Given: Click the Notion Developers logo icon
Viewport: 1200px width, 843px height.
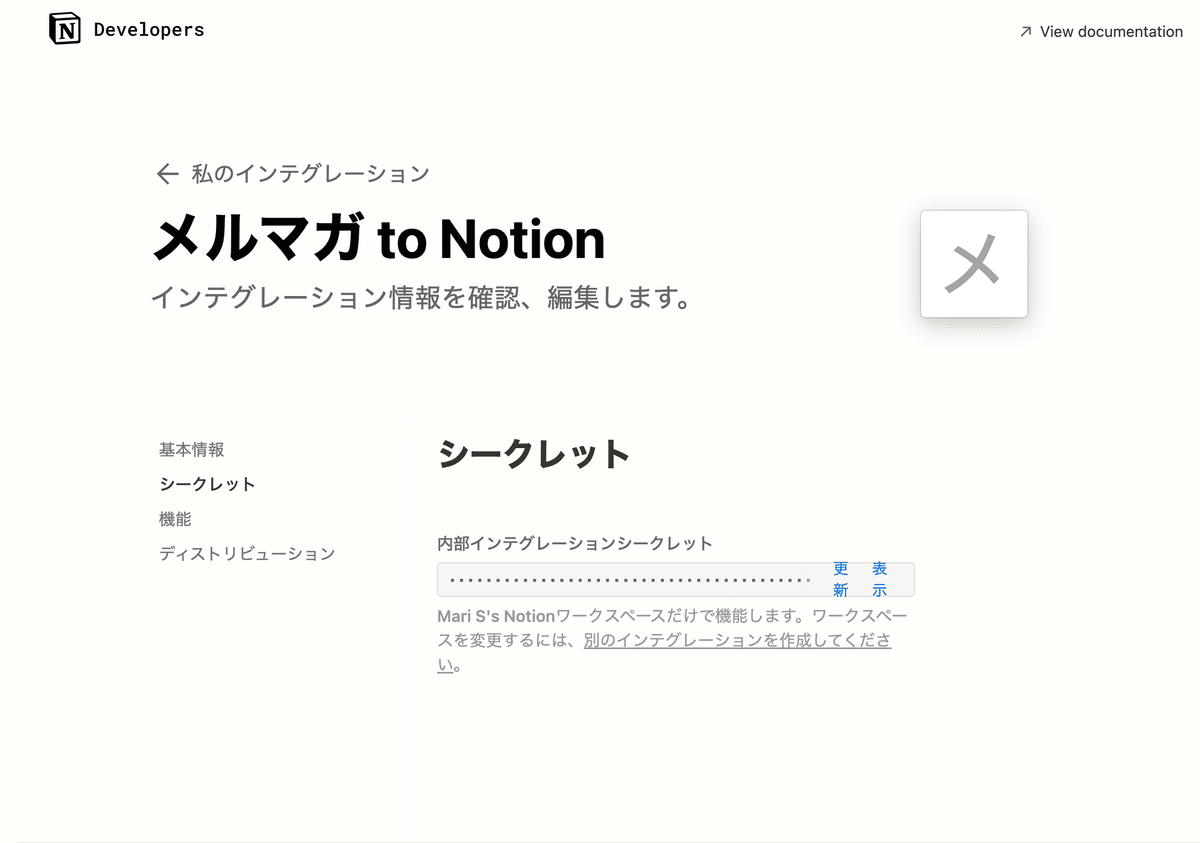Looking at the screenshot, I should (x=63, y=27).
